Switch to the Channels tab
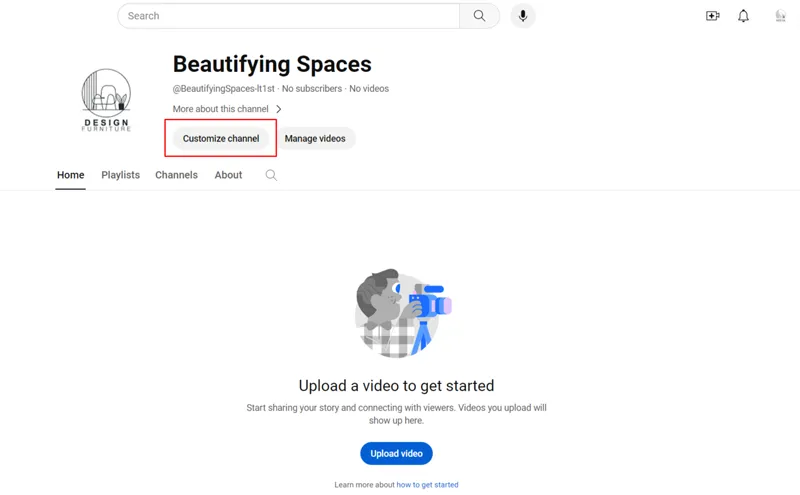 (x=177, y=175)
